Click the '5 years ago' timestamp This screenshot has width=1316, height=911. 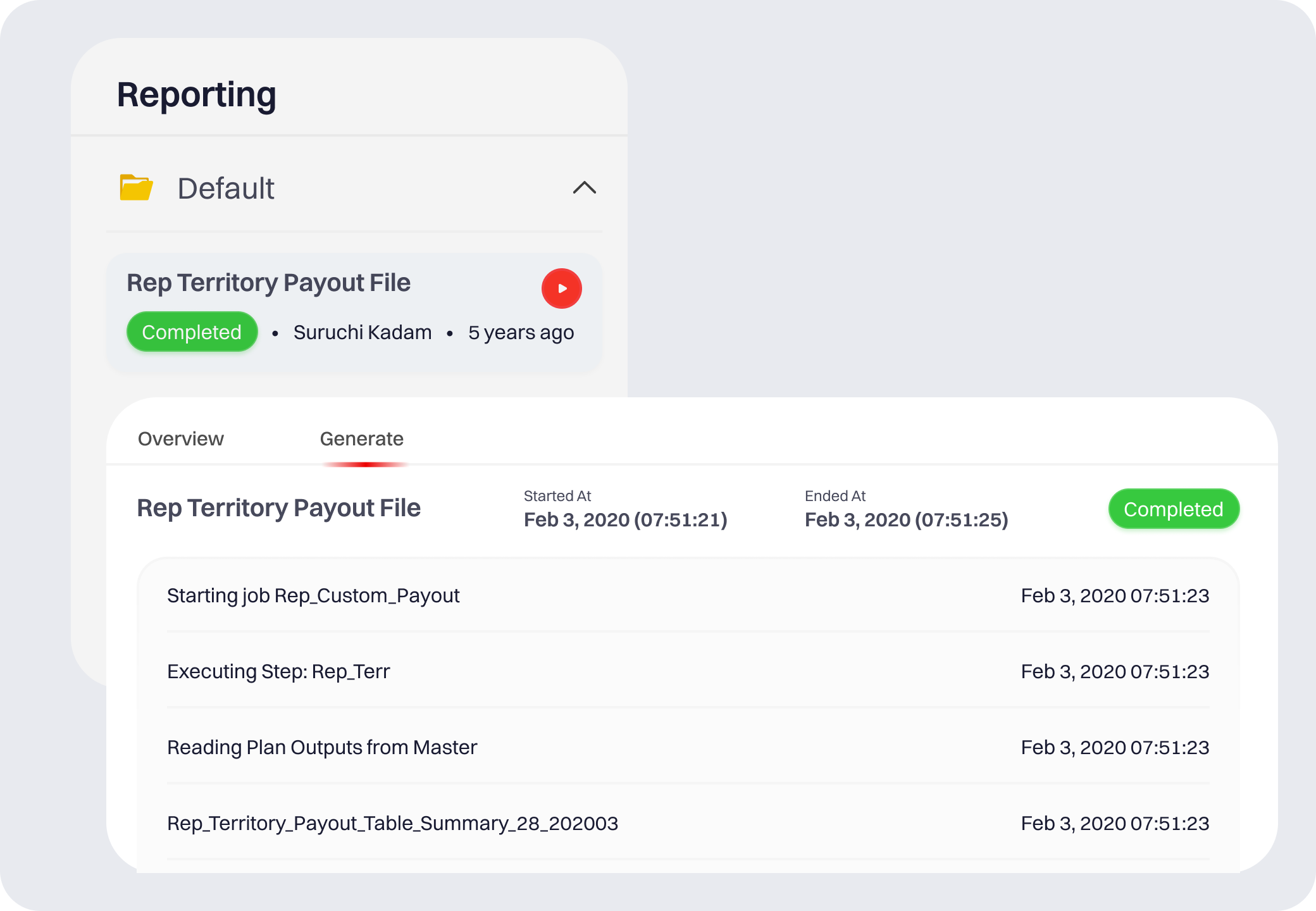click(521, 332)
